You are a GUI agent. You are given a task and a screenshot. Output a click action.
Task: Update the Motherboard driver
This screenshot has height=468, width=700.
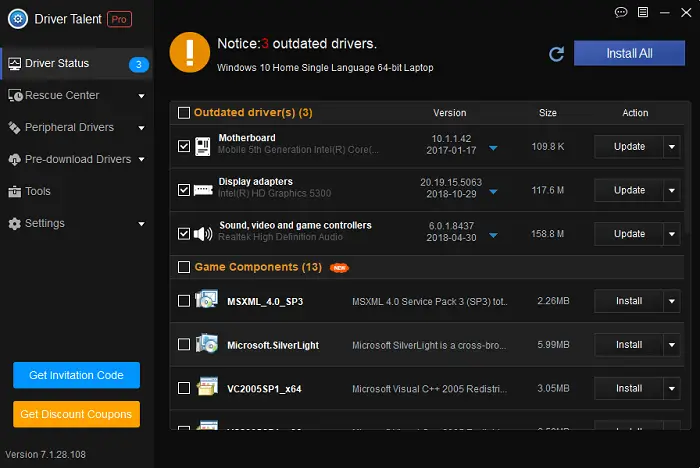tap(629, 147)
